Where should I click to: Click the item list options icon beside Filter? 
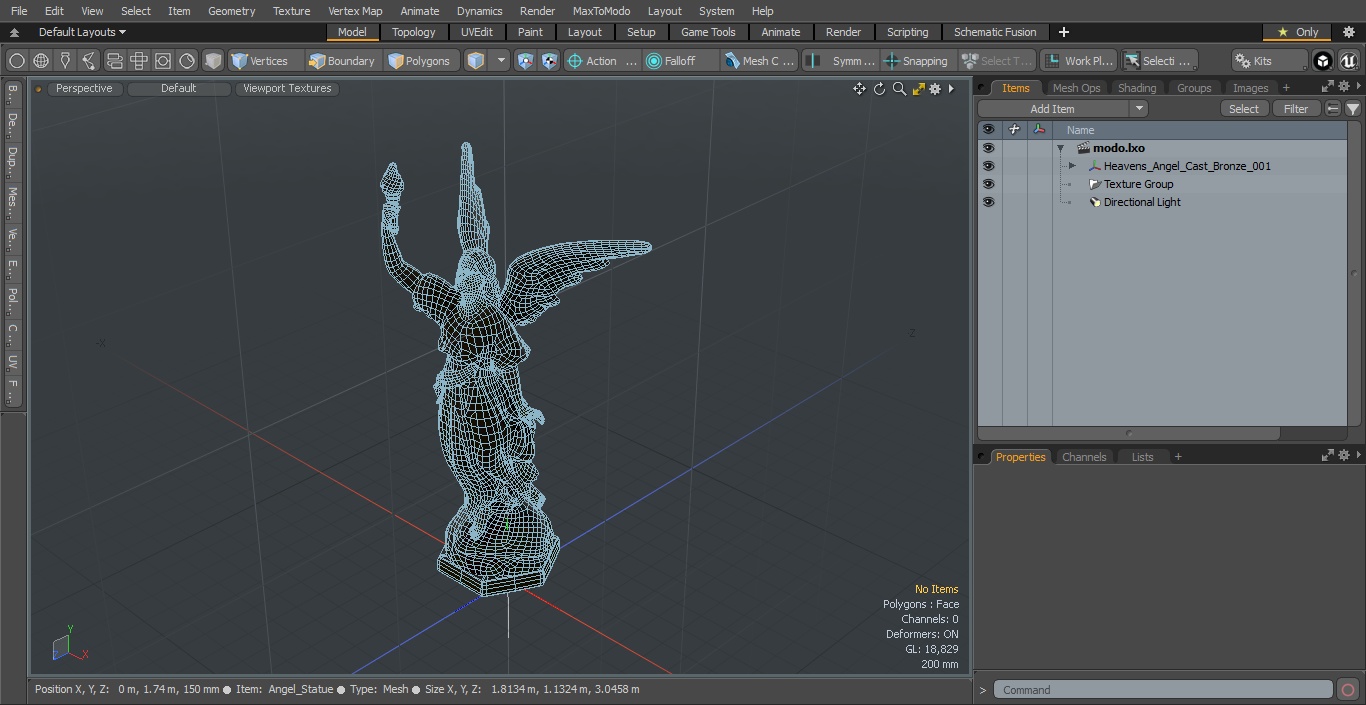click(1333, 109)
